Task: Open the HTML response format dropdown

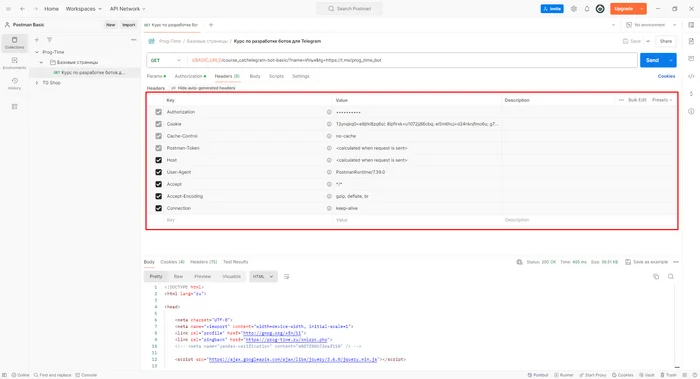Action: point(263,276)
